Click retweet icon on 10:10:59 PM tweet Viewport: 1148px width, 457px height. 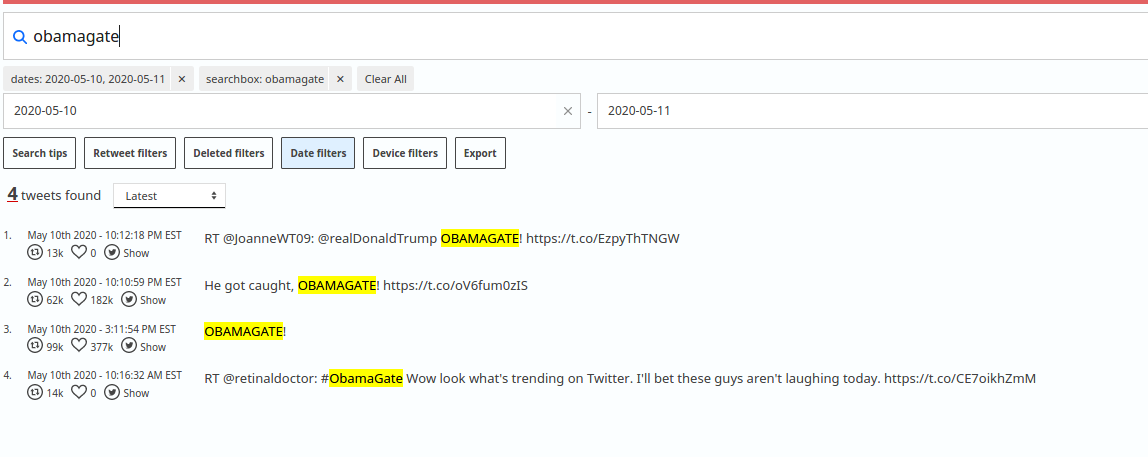(x=34, y=300)
